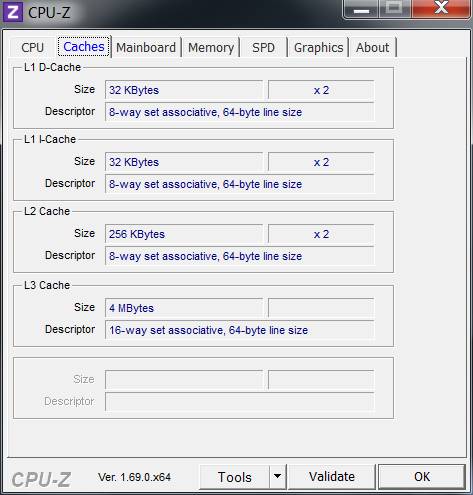Select the Caches tab
The image size is (473, 495).
(x=84, y=46)
